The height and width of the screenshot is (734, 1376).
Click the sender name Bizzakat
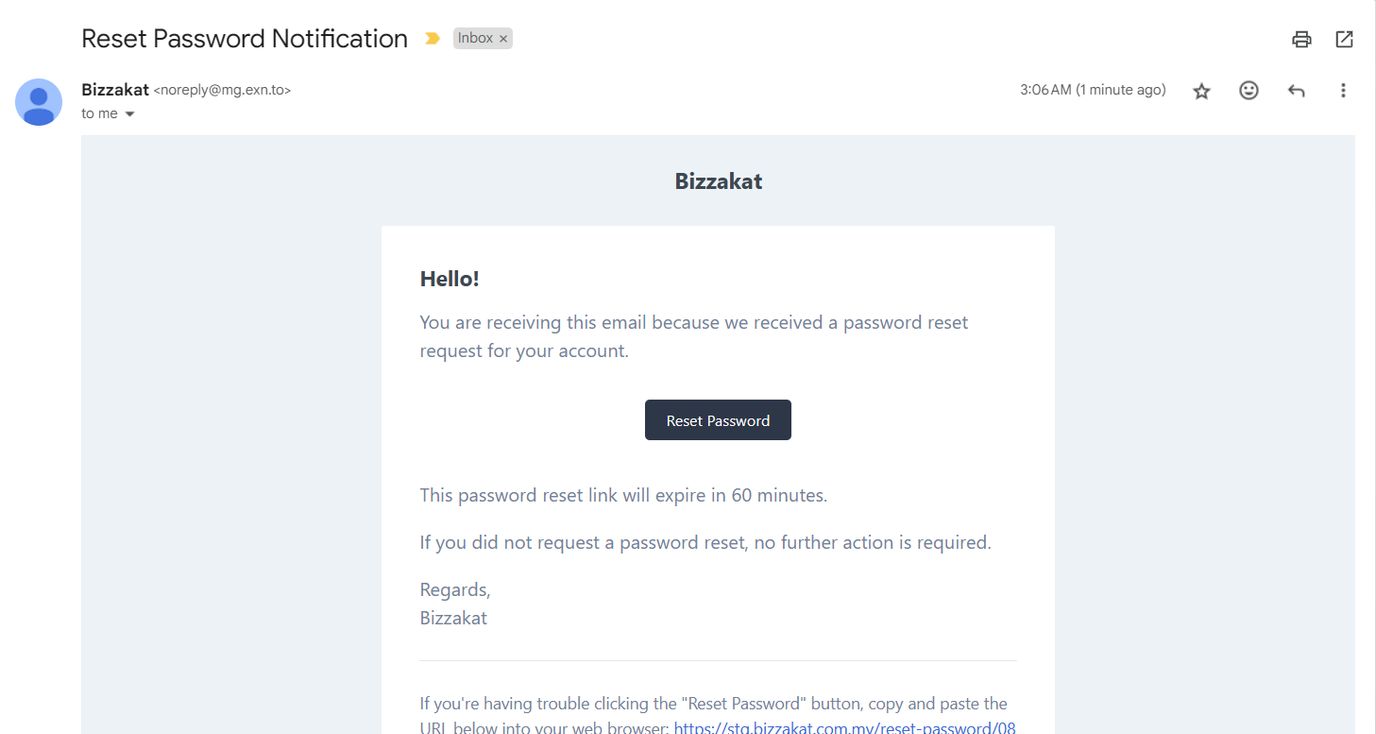[x=115, y=90]
